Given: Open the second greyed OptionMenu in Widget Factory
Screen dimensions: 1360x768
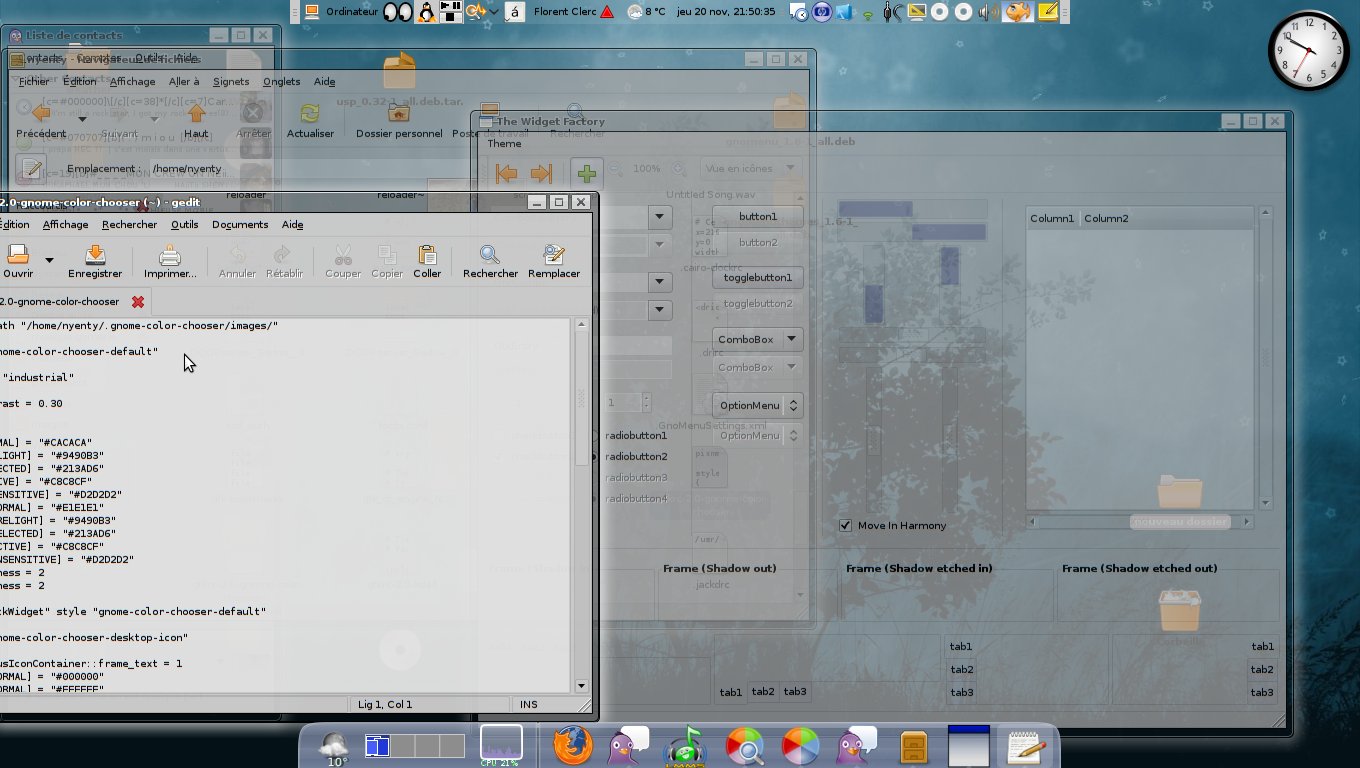Looking at the screenshot, I should [758, 435].
